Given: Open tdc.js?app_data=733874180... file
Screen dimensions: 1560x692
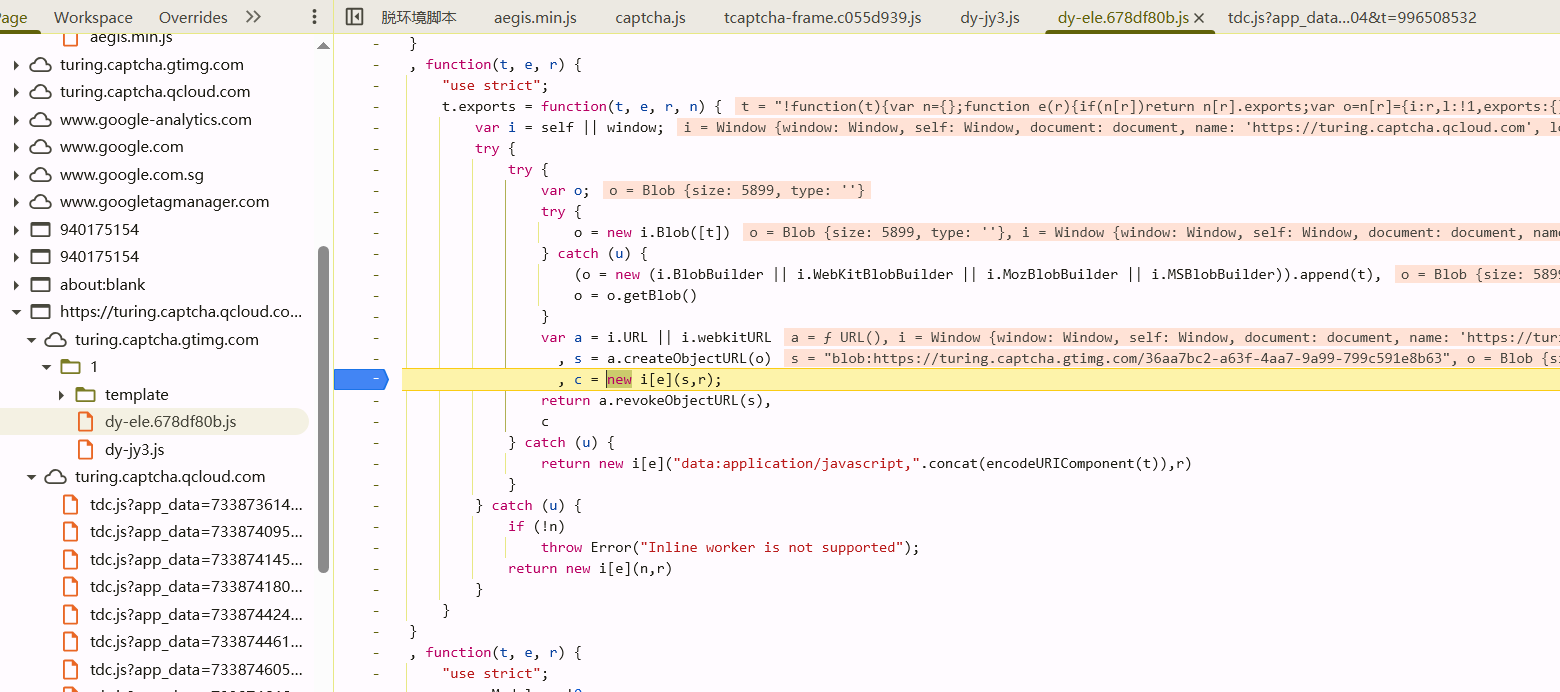Looking at the screenshot, I should pos(196,587).
